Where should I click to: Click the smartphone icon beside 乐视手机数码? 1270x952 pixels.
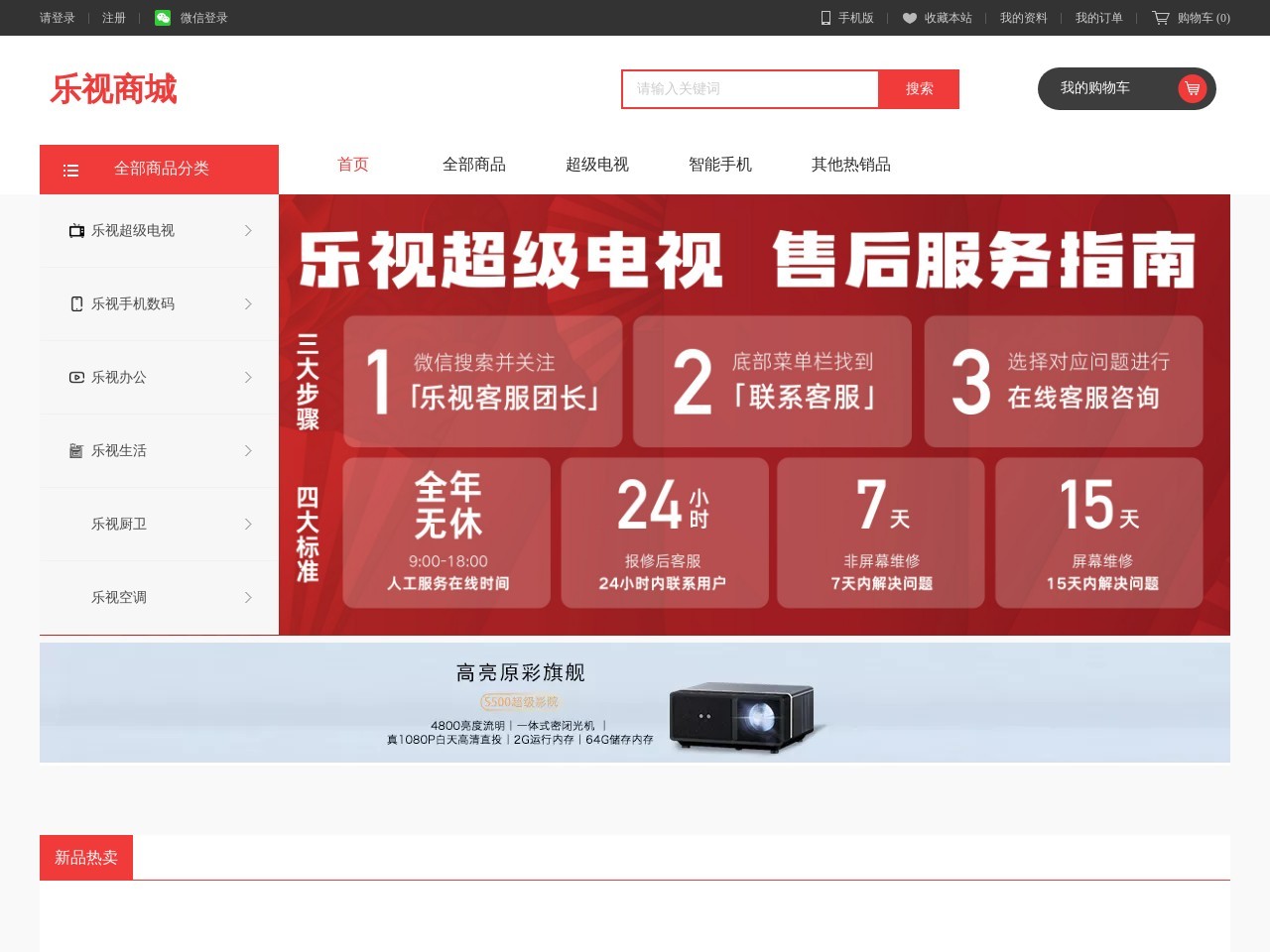coord(76,303)
